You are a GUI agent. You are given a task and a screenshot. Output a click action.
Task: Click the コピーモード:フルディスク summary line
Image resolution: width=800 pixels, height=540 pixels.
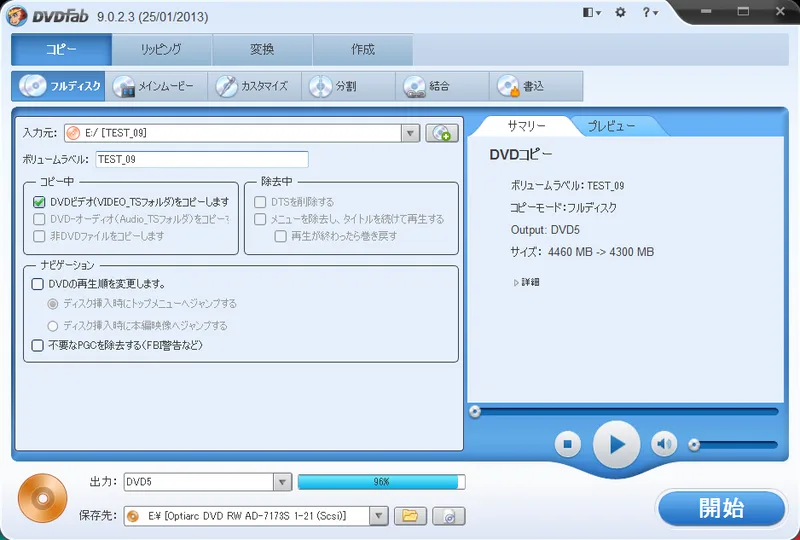(x=563, y=207)
